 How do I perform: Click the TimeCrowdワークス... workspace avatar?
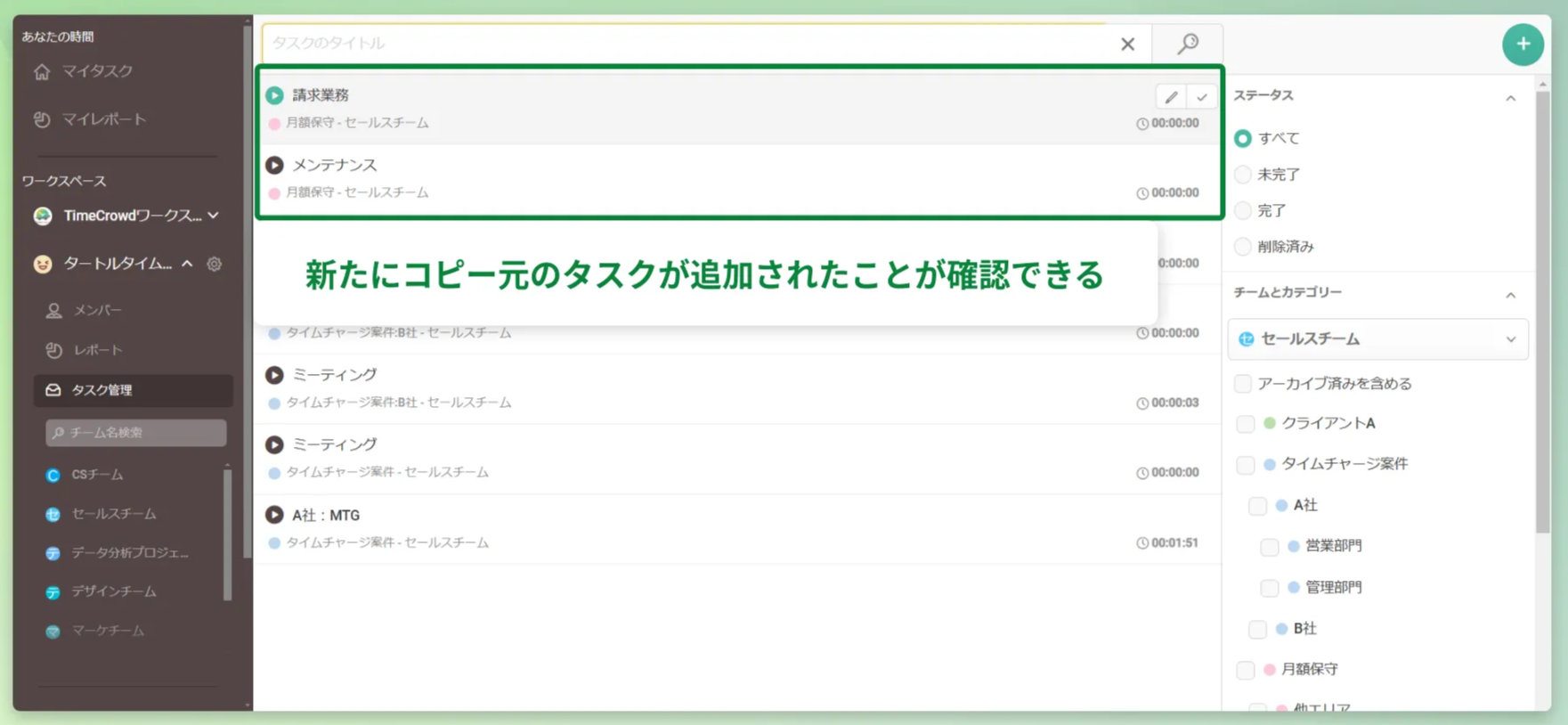pyautogui.click(x=43, y=216)
